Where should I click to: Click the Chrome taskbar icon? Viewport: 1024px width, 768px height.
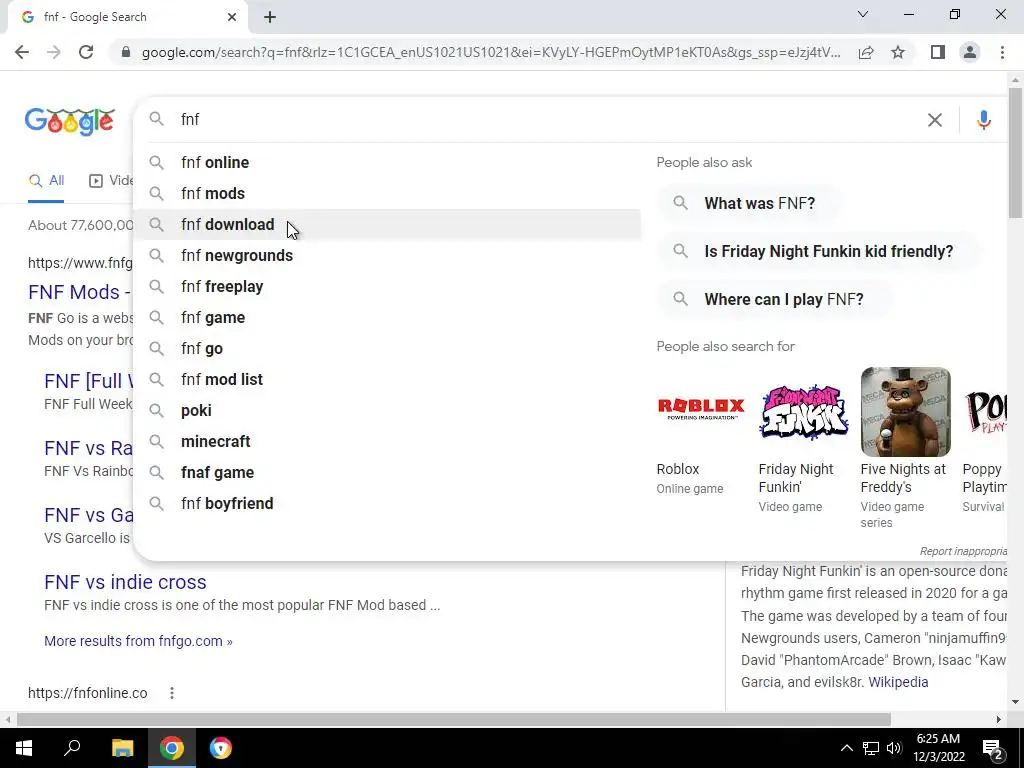pos(172,748)
